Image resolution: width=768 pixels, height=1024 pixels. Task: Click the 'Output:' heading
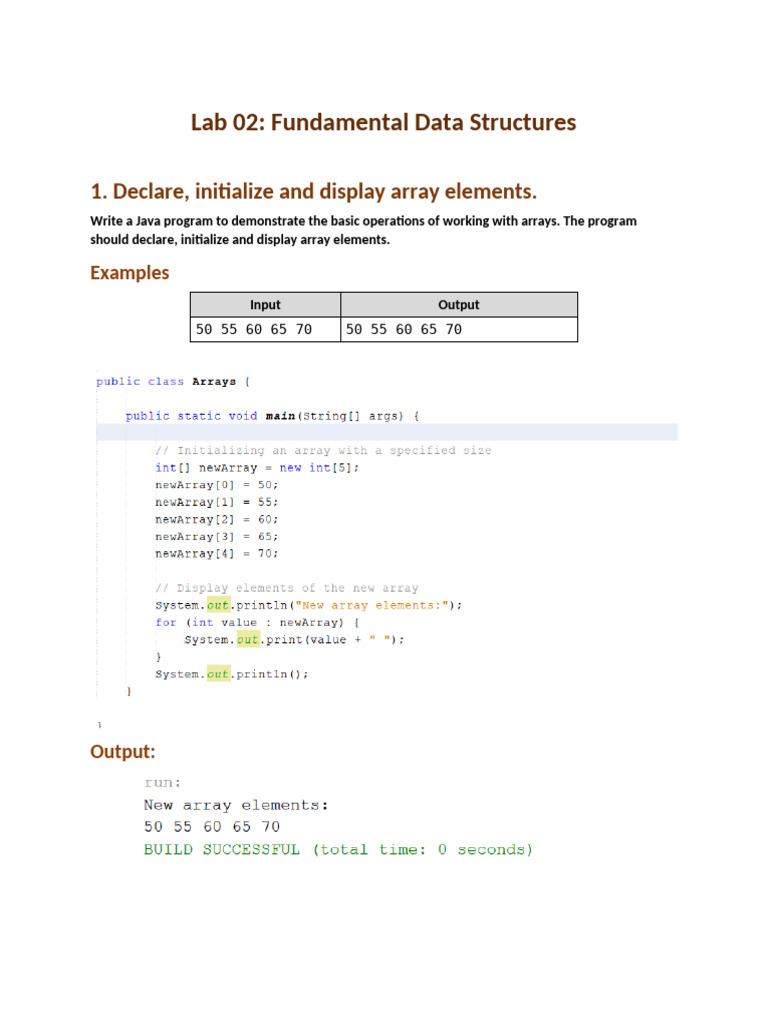[x=123, y=752]
